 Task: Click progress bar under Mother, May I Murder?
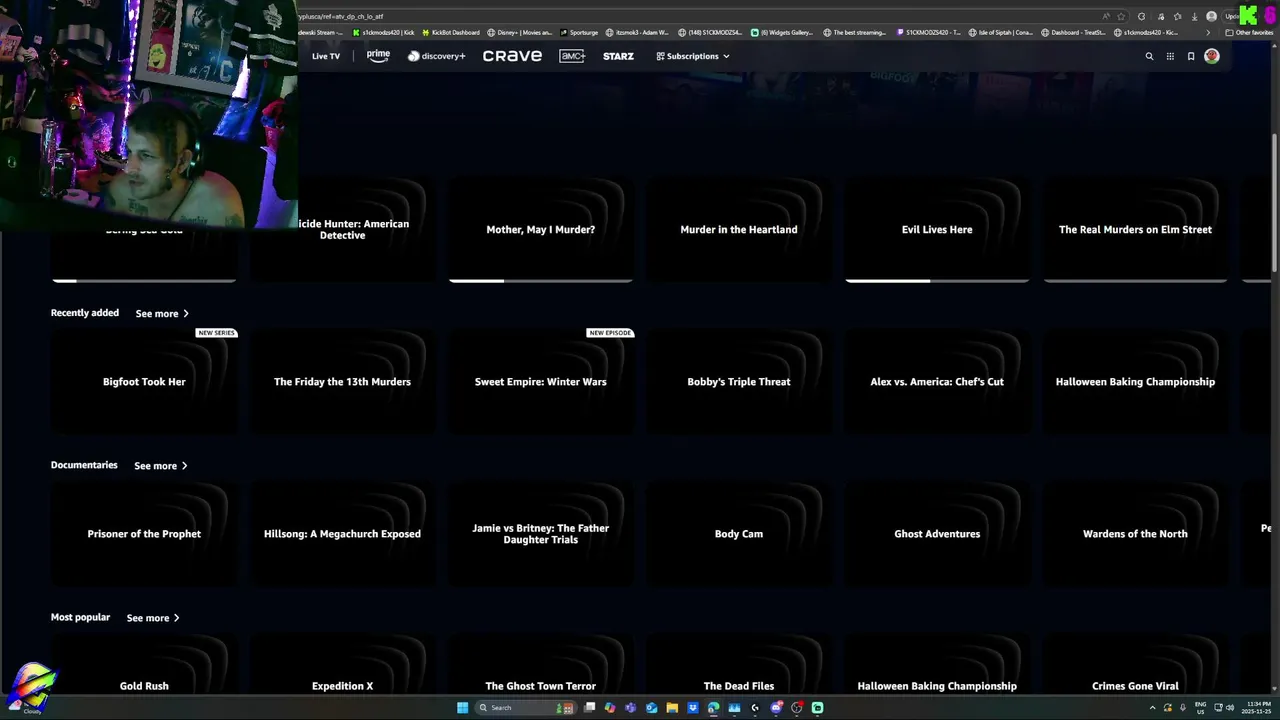pyautogui.click(x=541, y=281)
